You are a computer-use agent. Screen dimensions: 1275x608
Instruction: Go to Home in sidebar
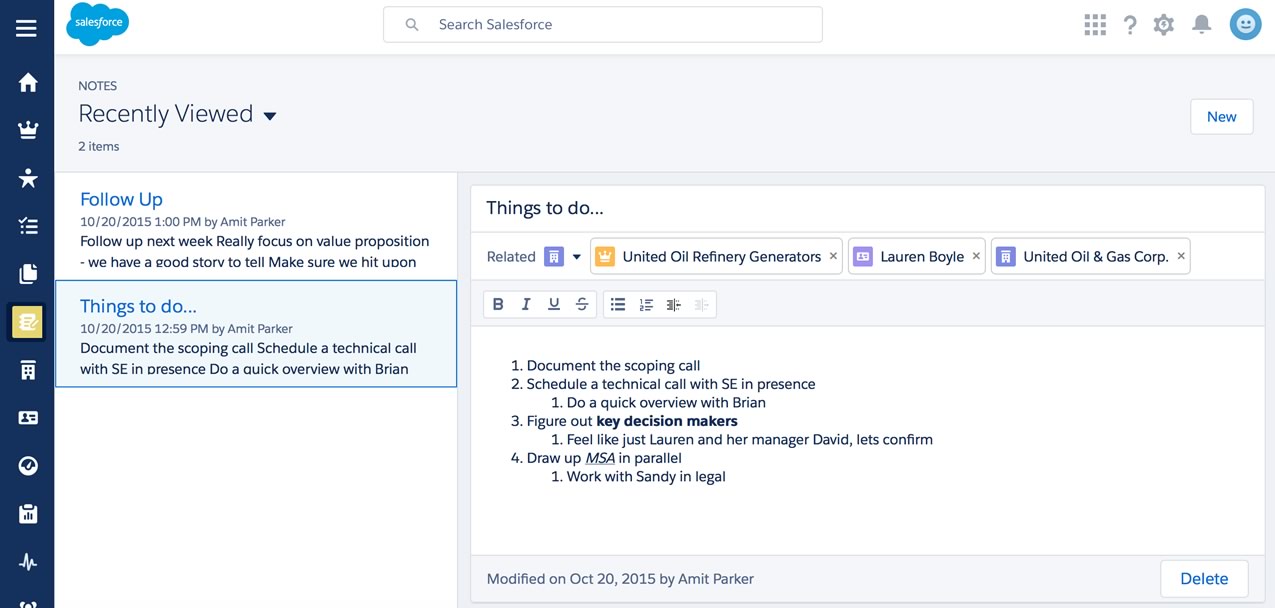[x=28, y=83]
